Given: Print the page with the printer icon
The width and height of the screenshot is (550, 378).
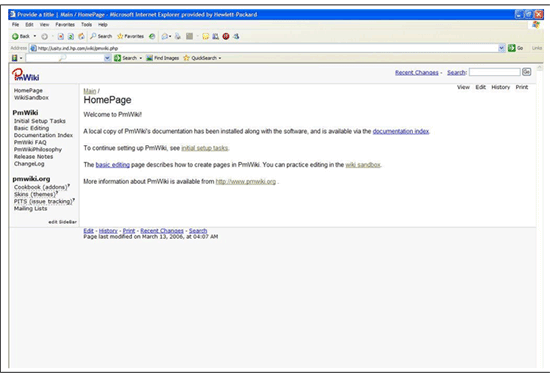Looking at the screenshot, I should pos(178,36).
